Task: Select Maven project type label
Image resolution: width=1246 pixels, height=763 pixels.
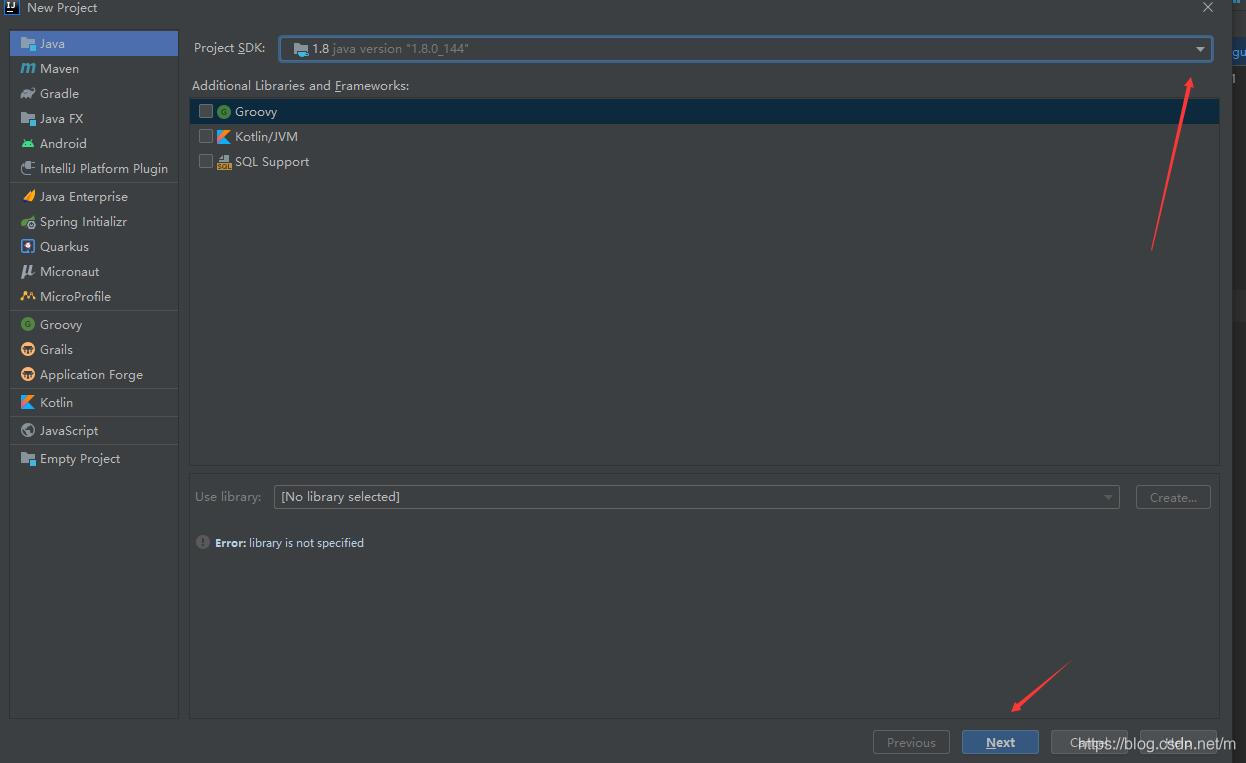Action: coord(59,69)
